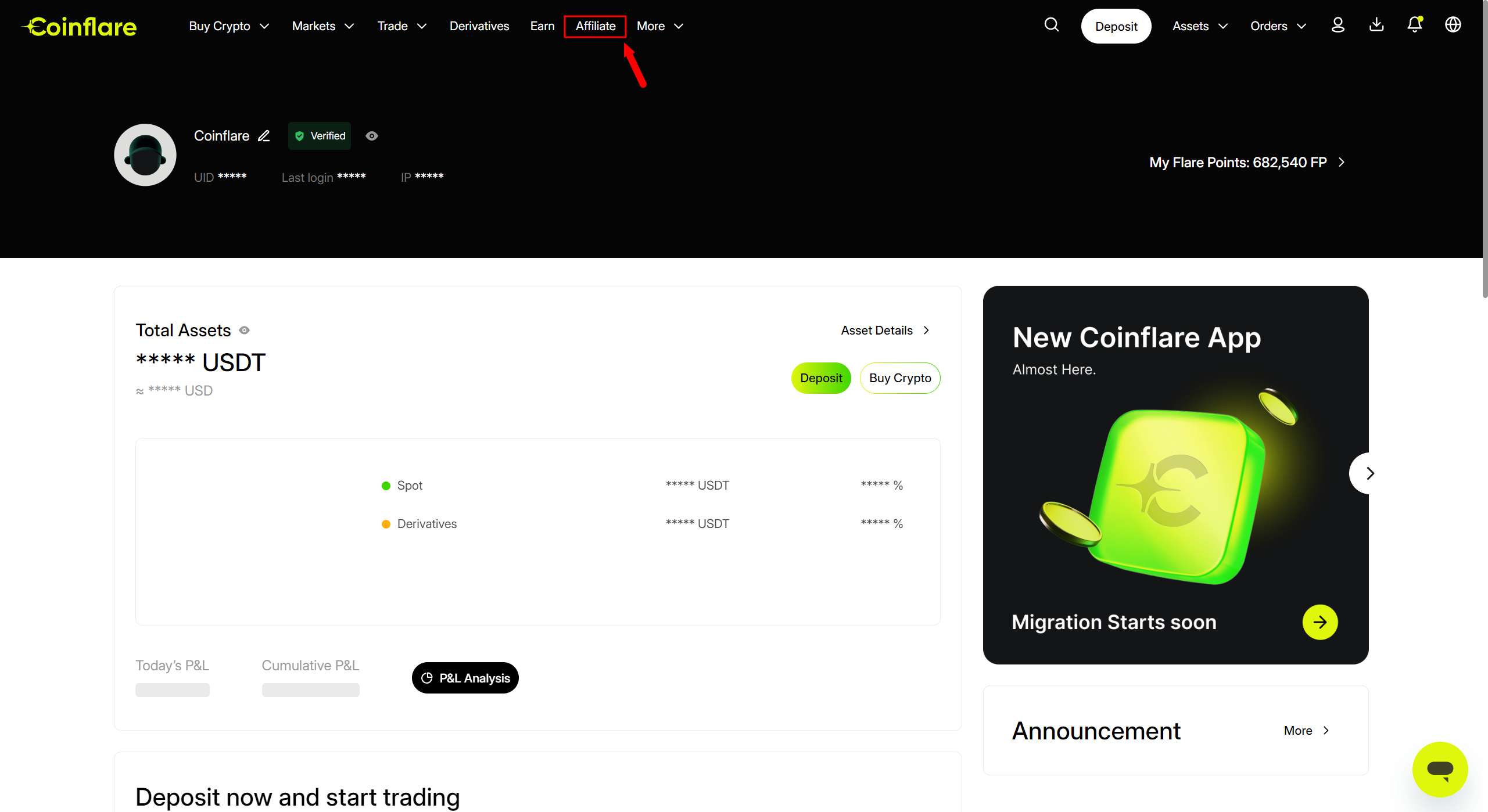This screenshot has width=1488, height=812.
Task: Click the globe language icon
Action: coord(1453,25)
